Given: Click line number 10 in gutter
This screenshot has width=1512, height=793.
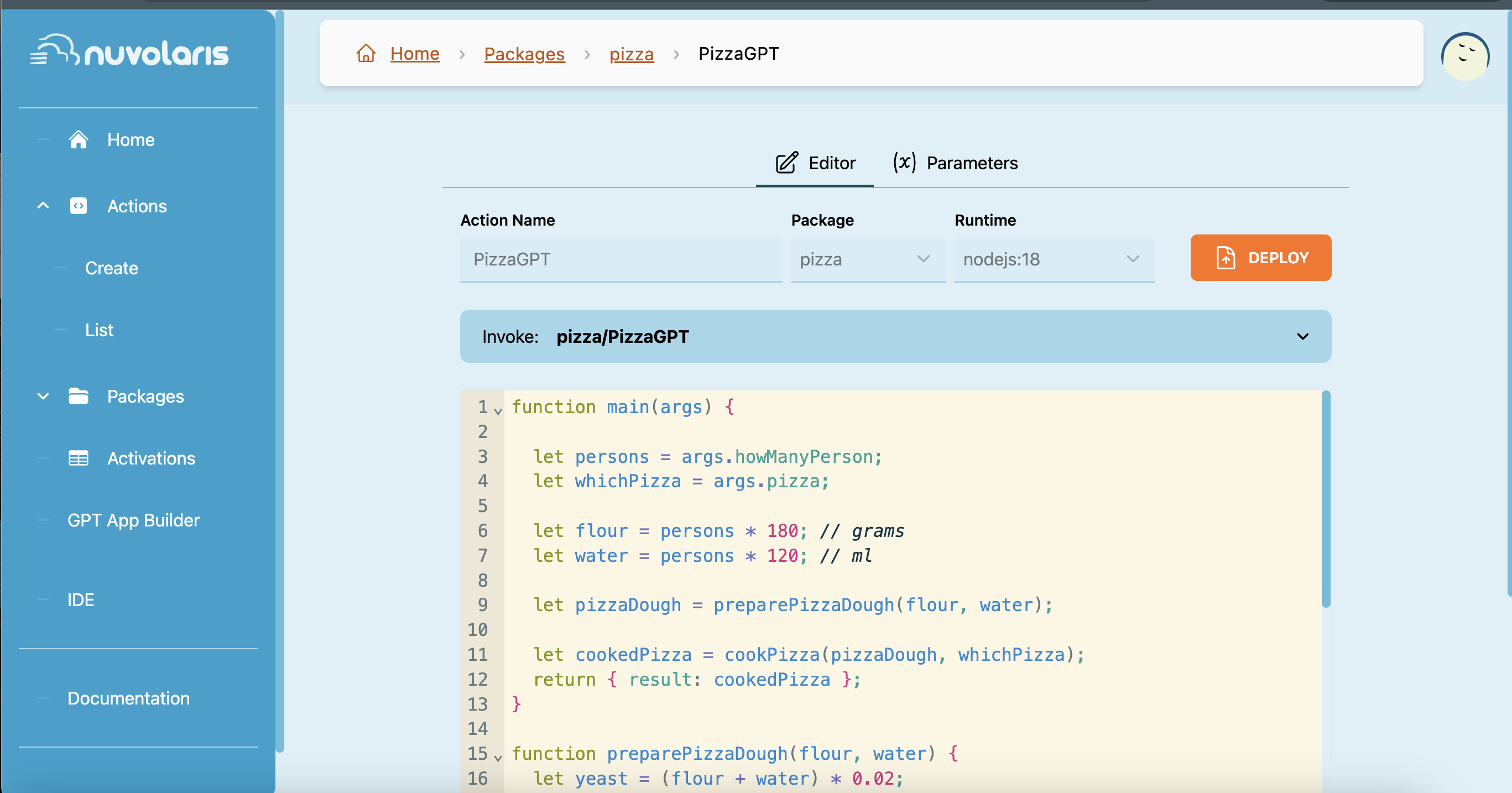Looking at the screenshot, I should tap(477, 630).
